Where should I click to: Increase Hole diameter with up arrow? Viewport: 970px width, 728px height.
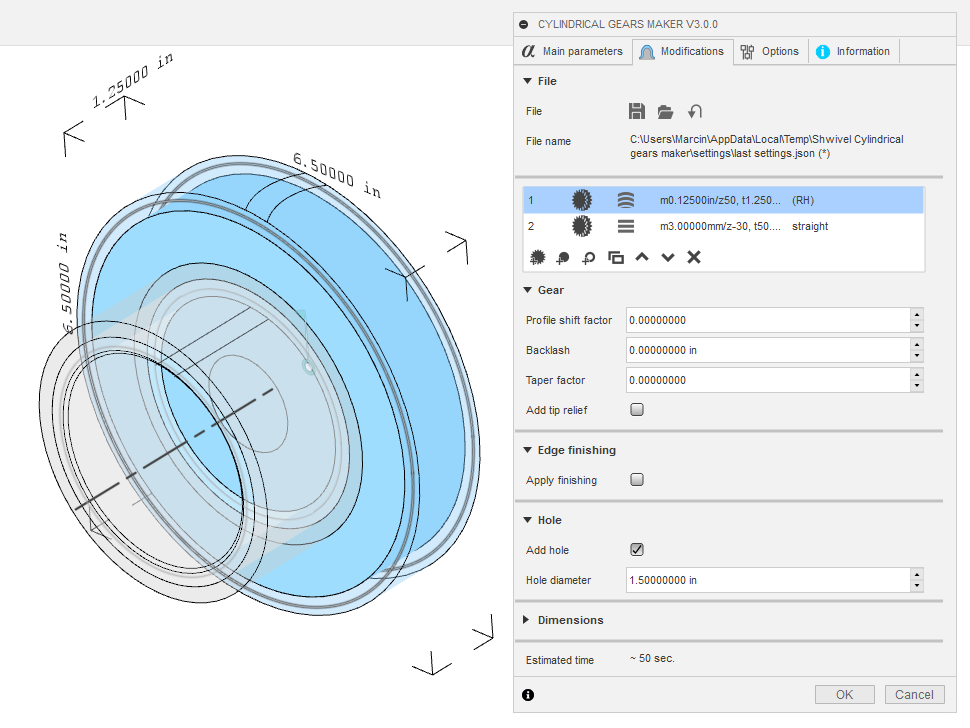coord(917,574)
